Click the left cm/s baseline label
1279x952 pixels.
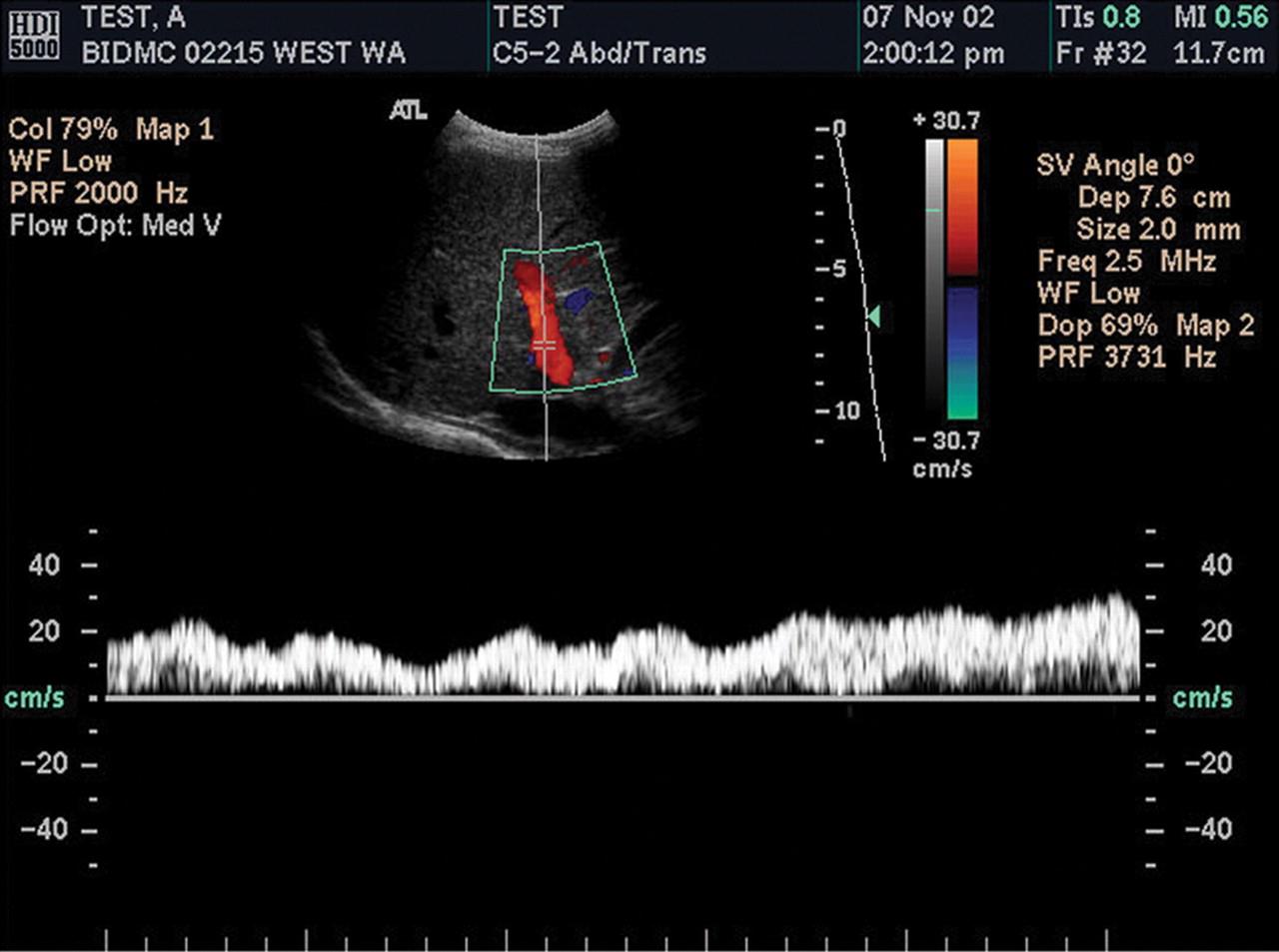tap(35, 698)
